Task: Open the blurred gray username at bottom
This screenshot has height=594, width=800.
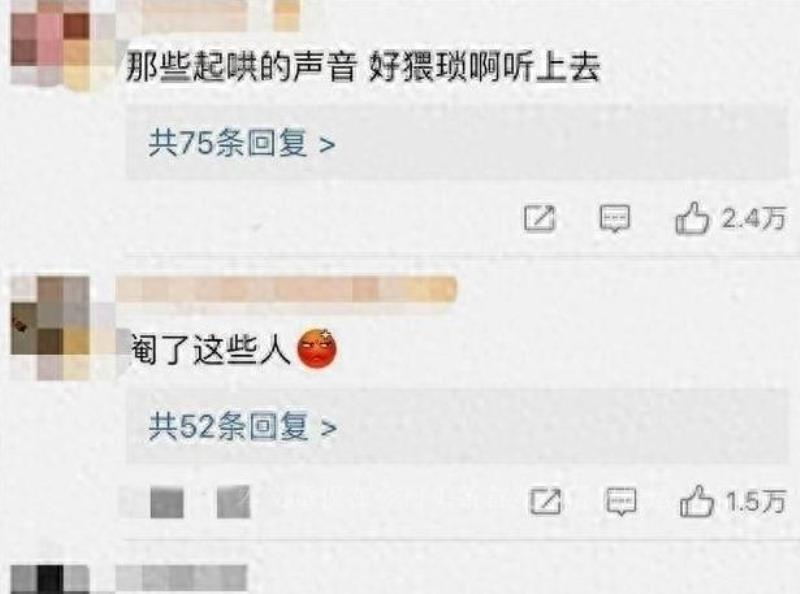Action: [x=182, y=579]
